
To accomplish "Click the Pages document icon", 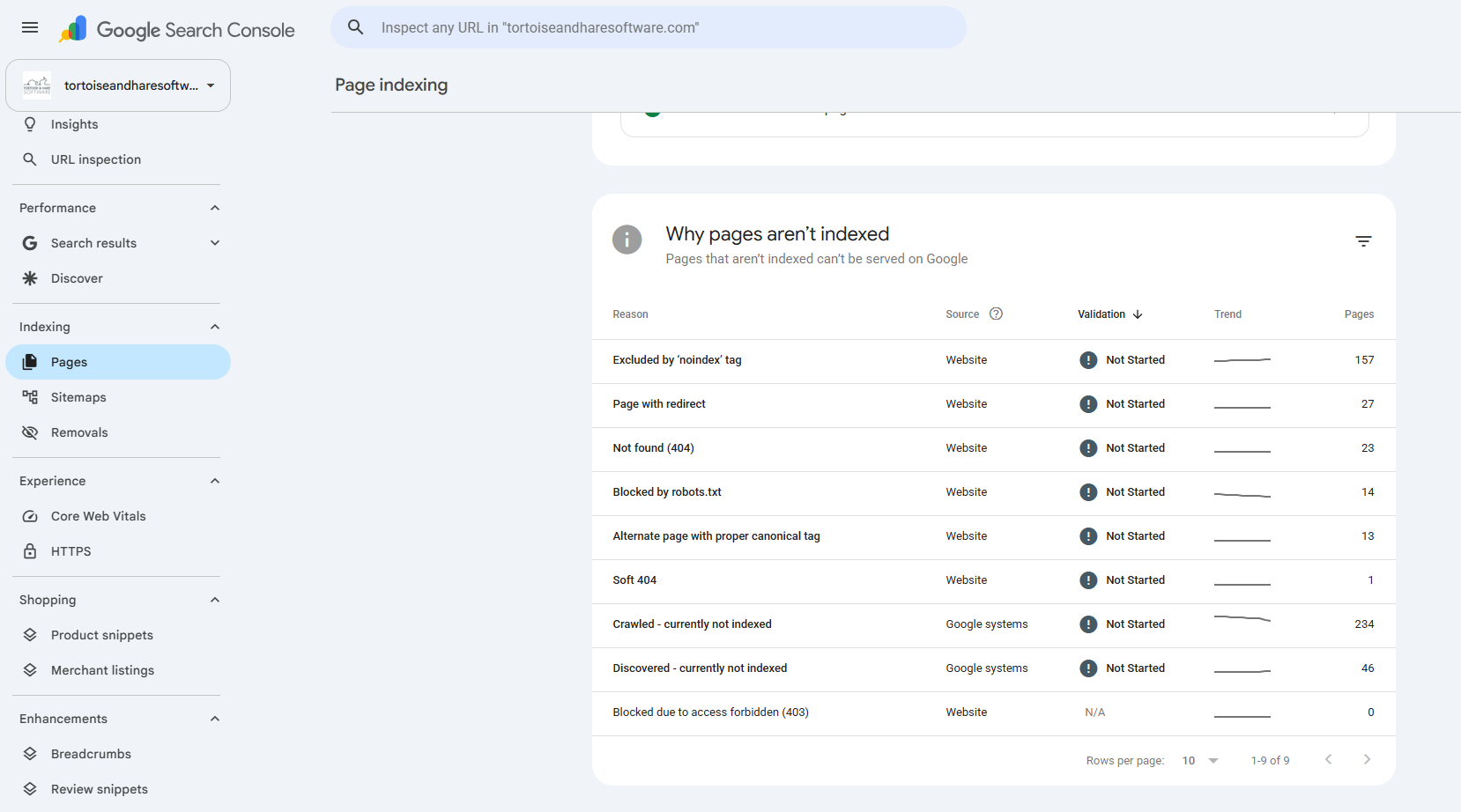I will 30,362.
